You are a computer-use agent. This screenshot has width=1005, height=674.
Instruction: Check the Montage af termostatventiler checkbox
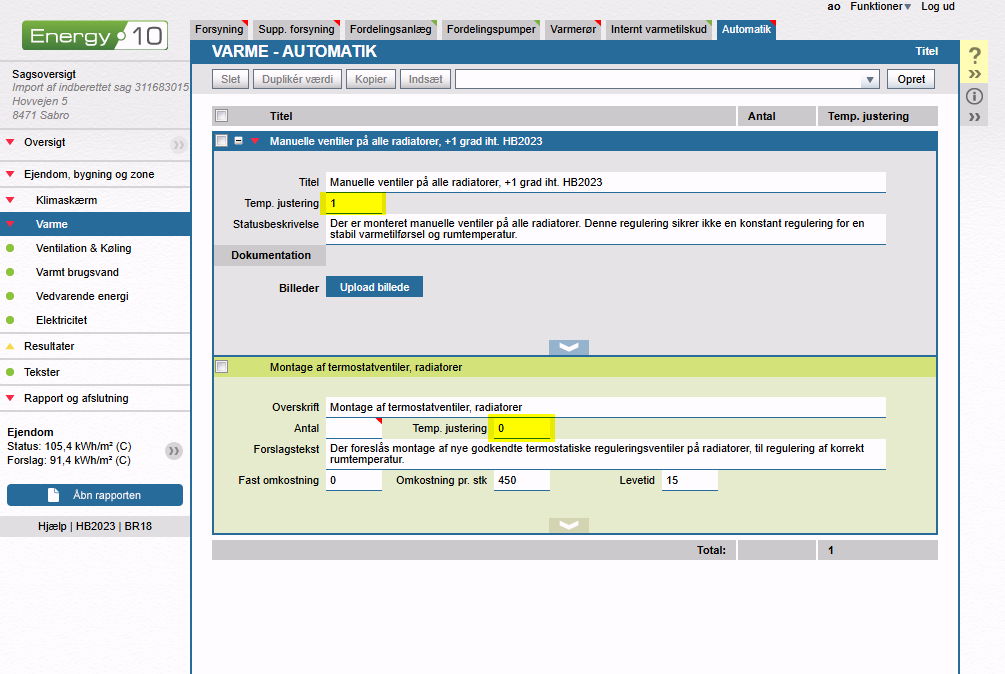point(222,367)
